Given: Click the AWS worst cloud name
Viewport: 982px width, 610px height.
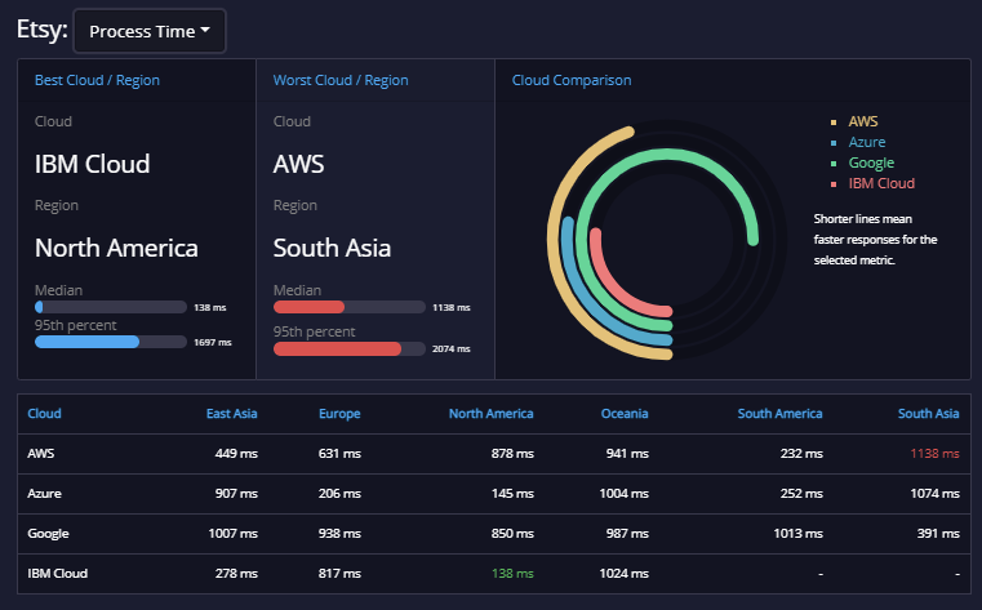Looking at the screenshot, I should tap(299, 164).
